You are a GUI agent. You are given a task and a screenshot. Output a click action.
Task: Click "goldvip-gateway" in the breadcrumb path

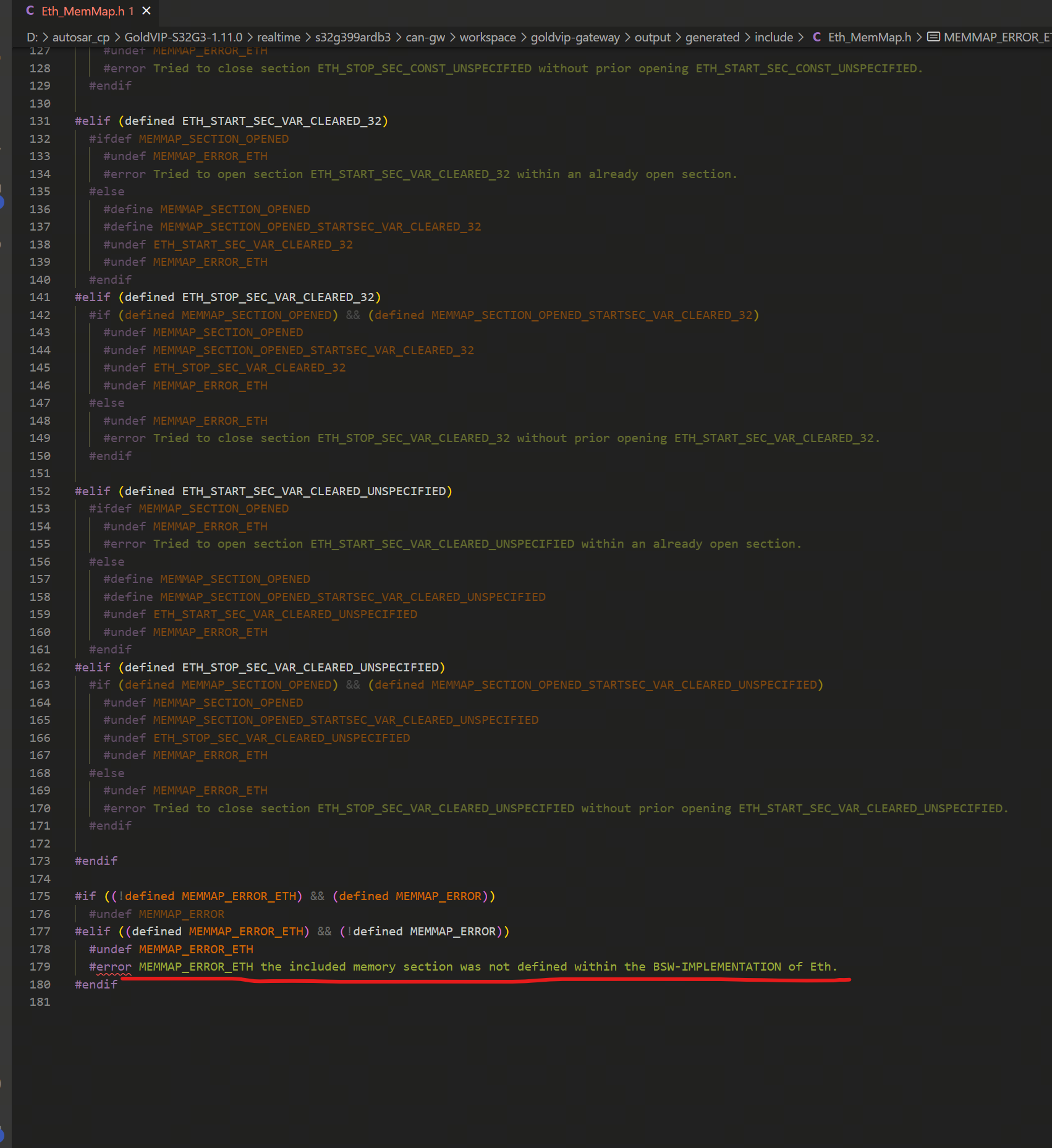tap(575, 37)
